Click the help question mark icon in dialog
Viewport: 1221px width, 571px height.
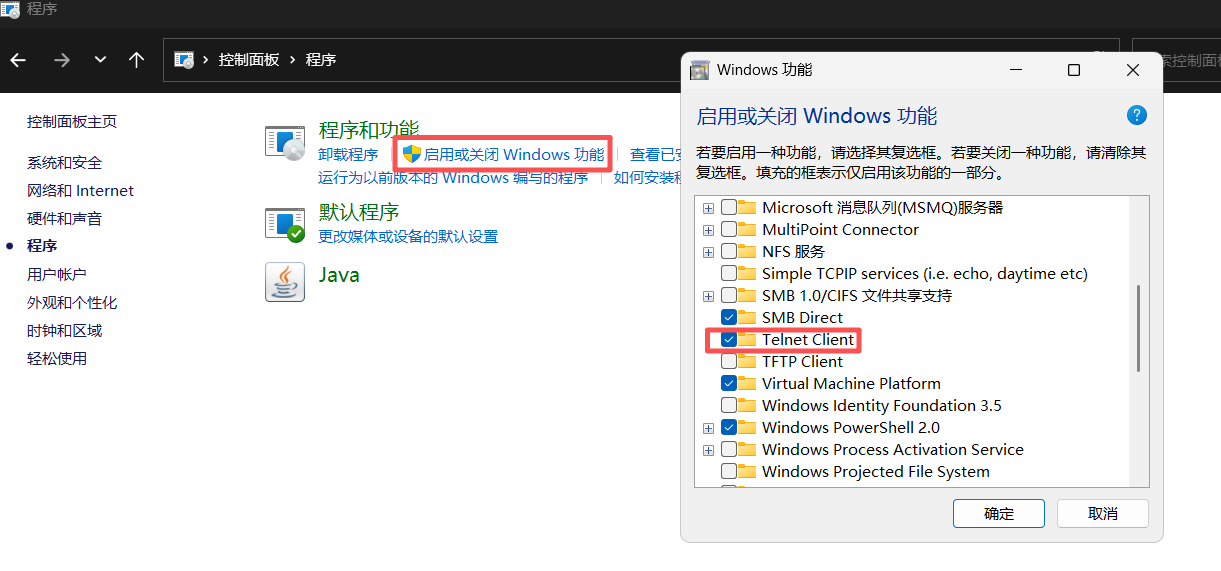pos(1137,115)
